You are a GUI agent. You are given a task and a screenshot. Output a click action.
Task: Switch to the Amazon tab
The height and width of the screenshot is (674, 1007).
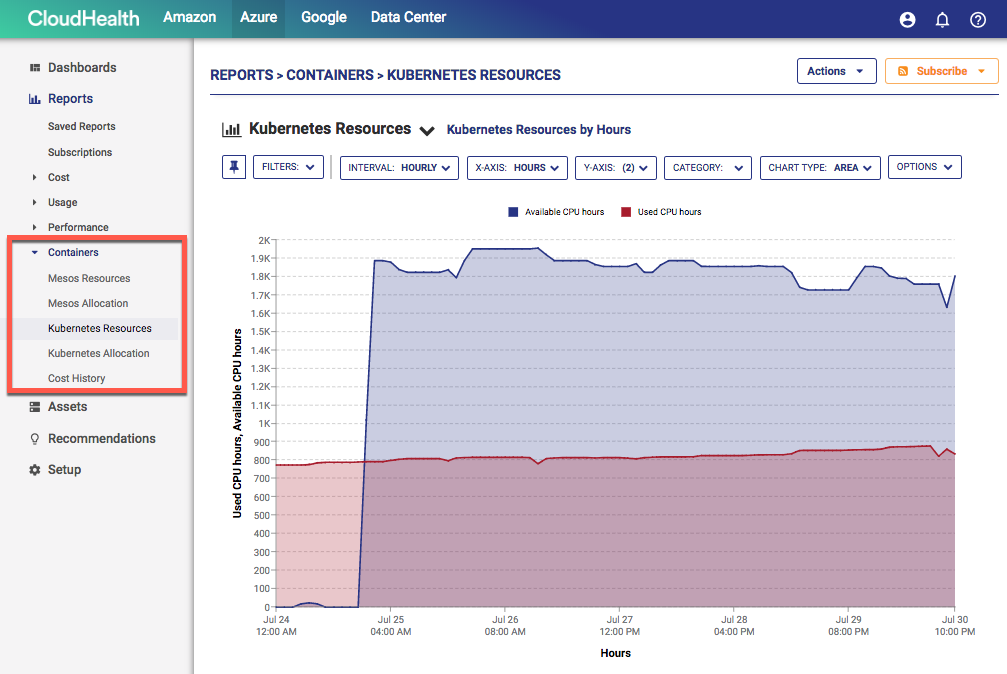point(189,17)
